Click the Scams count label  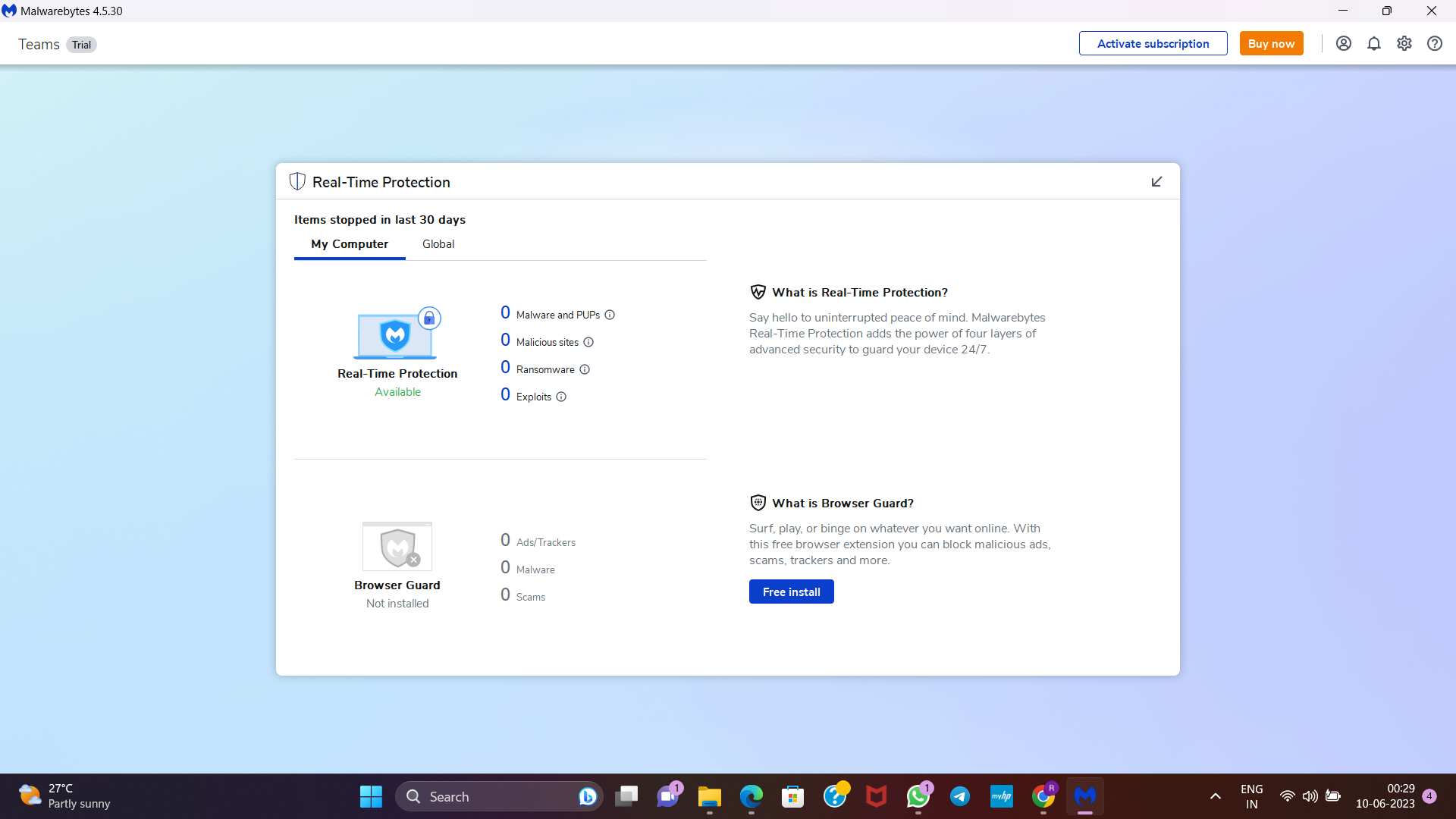tap(531, 597)
